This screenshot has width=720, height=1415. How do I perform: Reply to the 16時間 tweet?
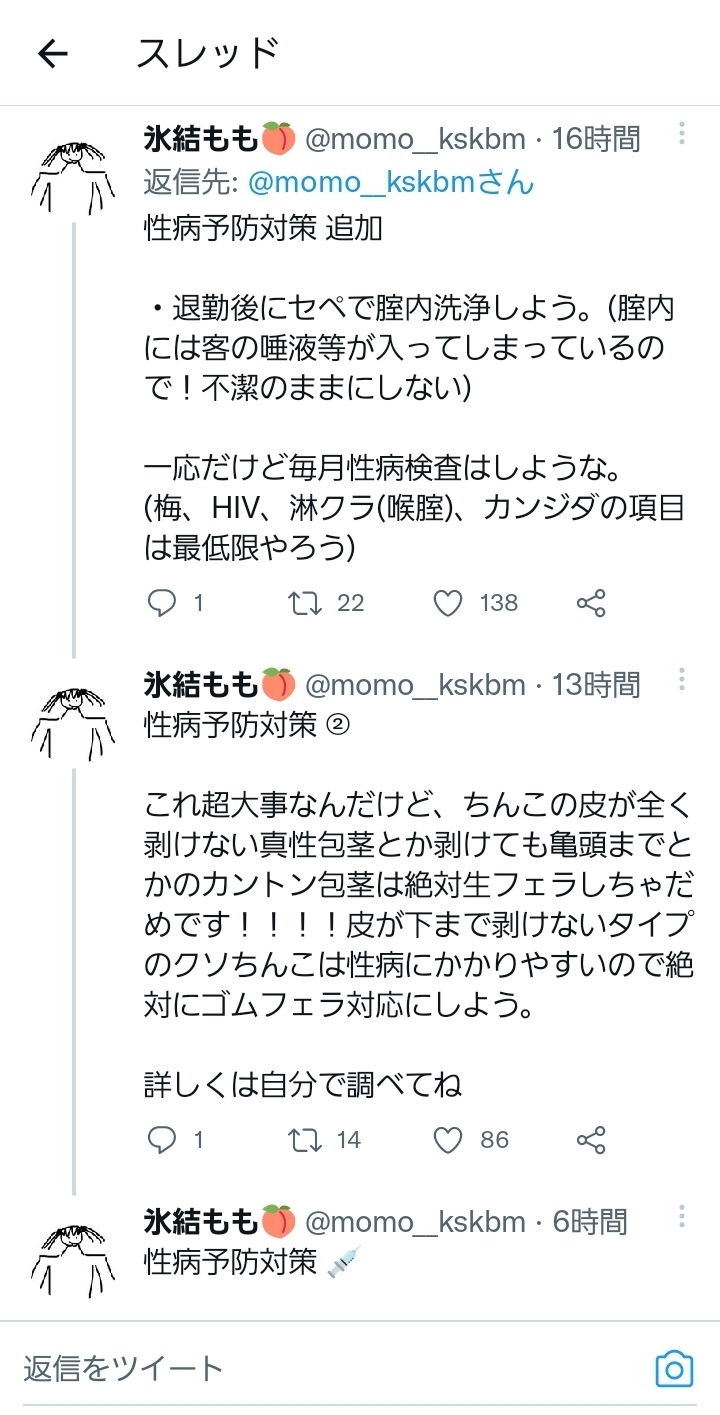tap(162, 603)
